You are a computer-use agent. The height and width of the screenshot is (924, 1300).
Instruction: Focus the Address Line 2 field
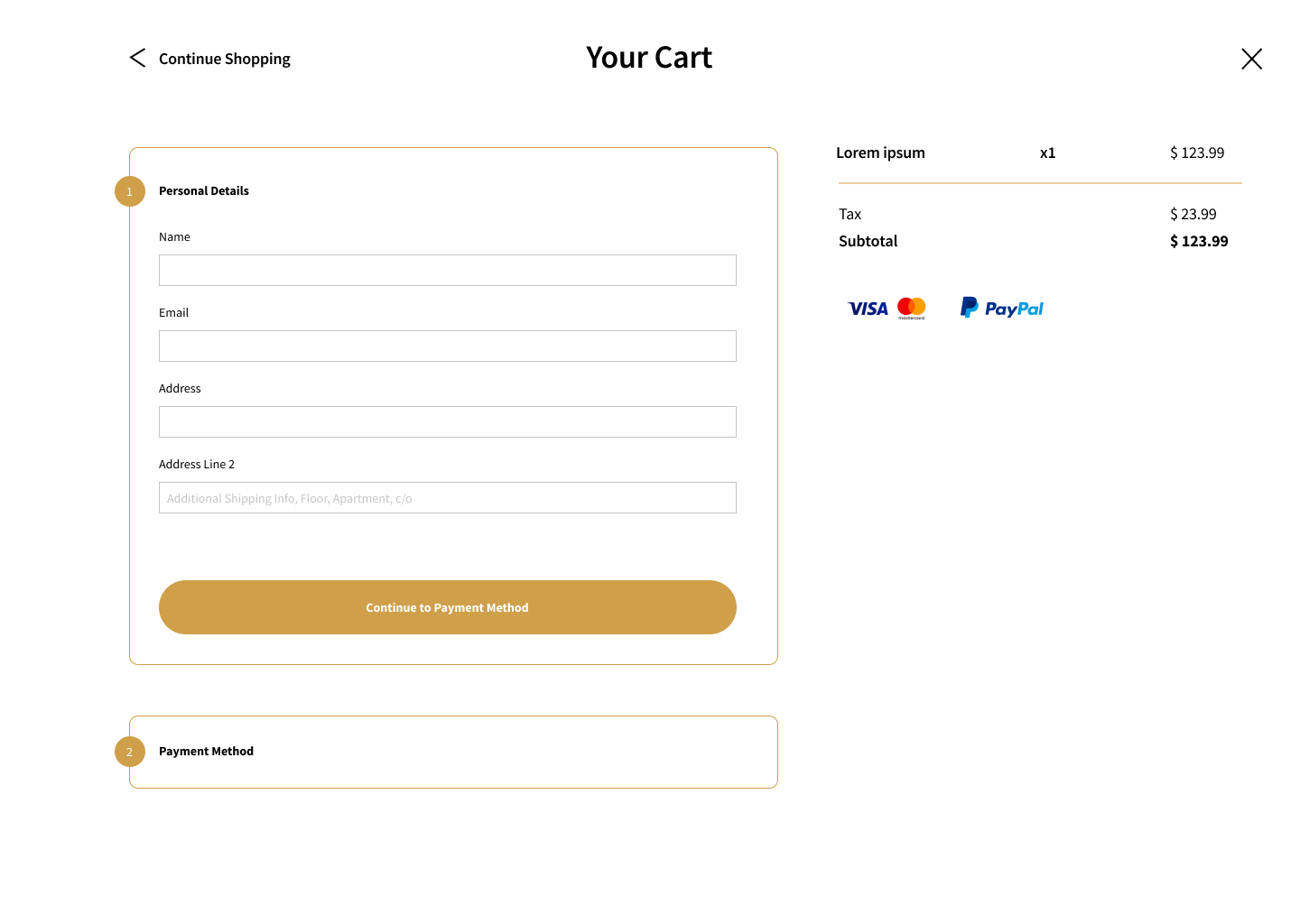tap(448, 497)
